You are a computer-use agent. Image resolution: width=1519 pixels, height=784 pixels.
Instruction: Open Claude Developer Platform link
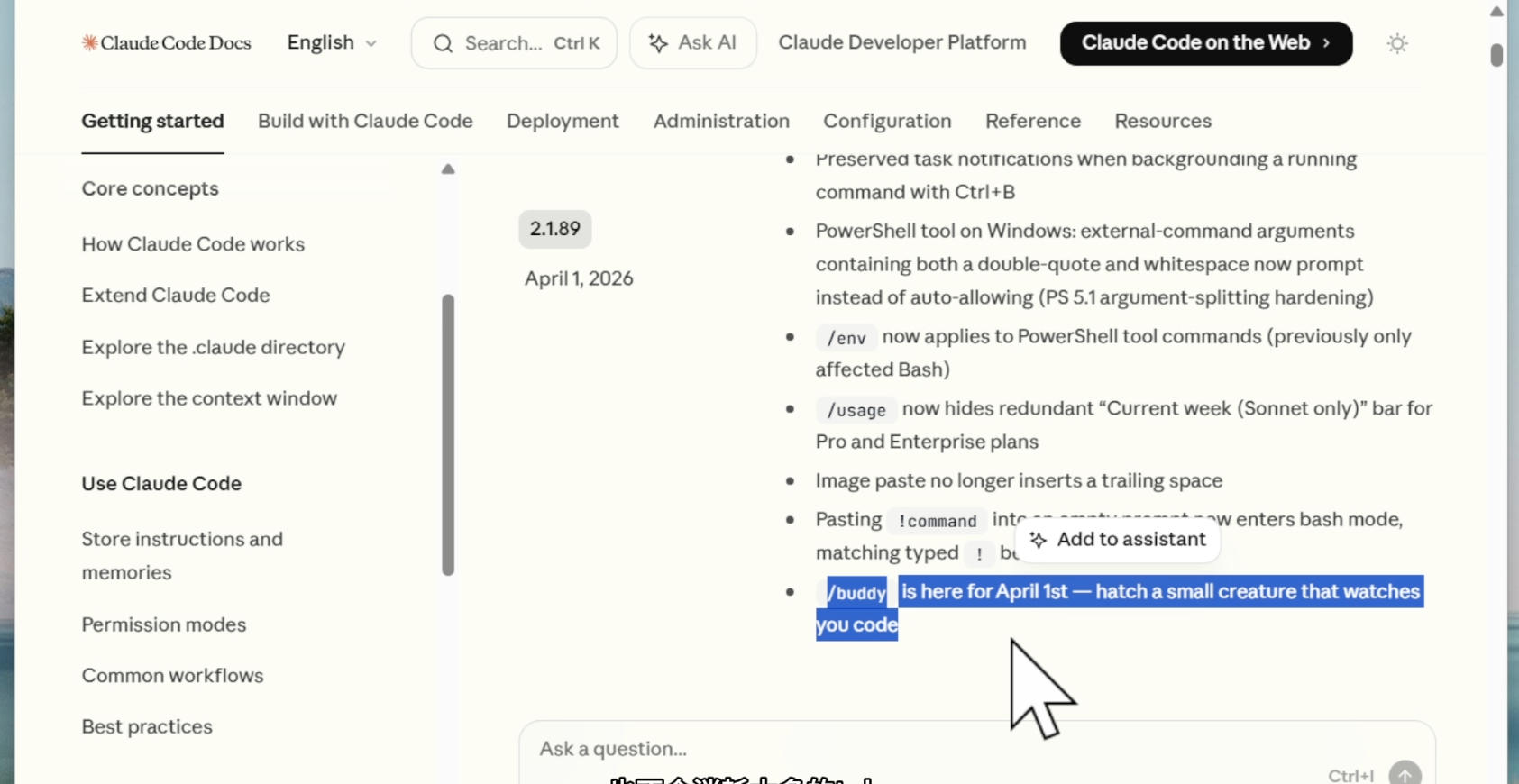coord(901,43)
